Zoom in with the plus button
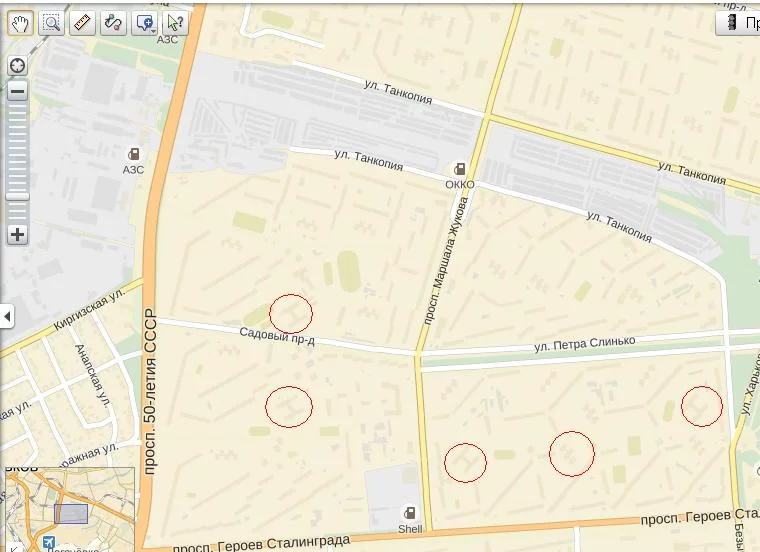This screenshot has width=760, height=552. pyautogui.click(x=17, y=235)
